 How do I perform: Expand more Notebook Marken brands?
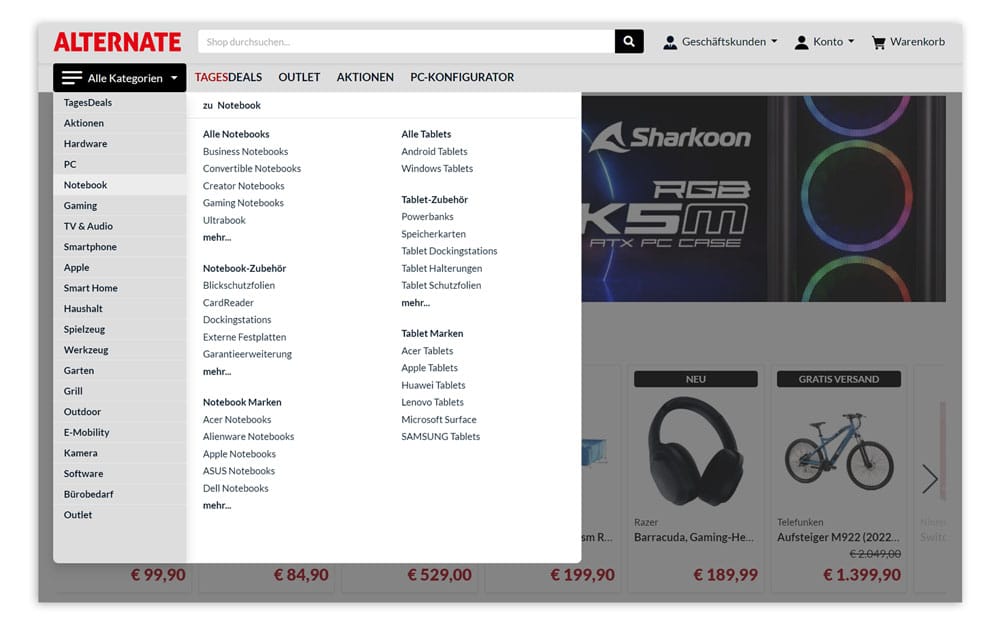[217, 505]
